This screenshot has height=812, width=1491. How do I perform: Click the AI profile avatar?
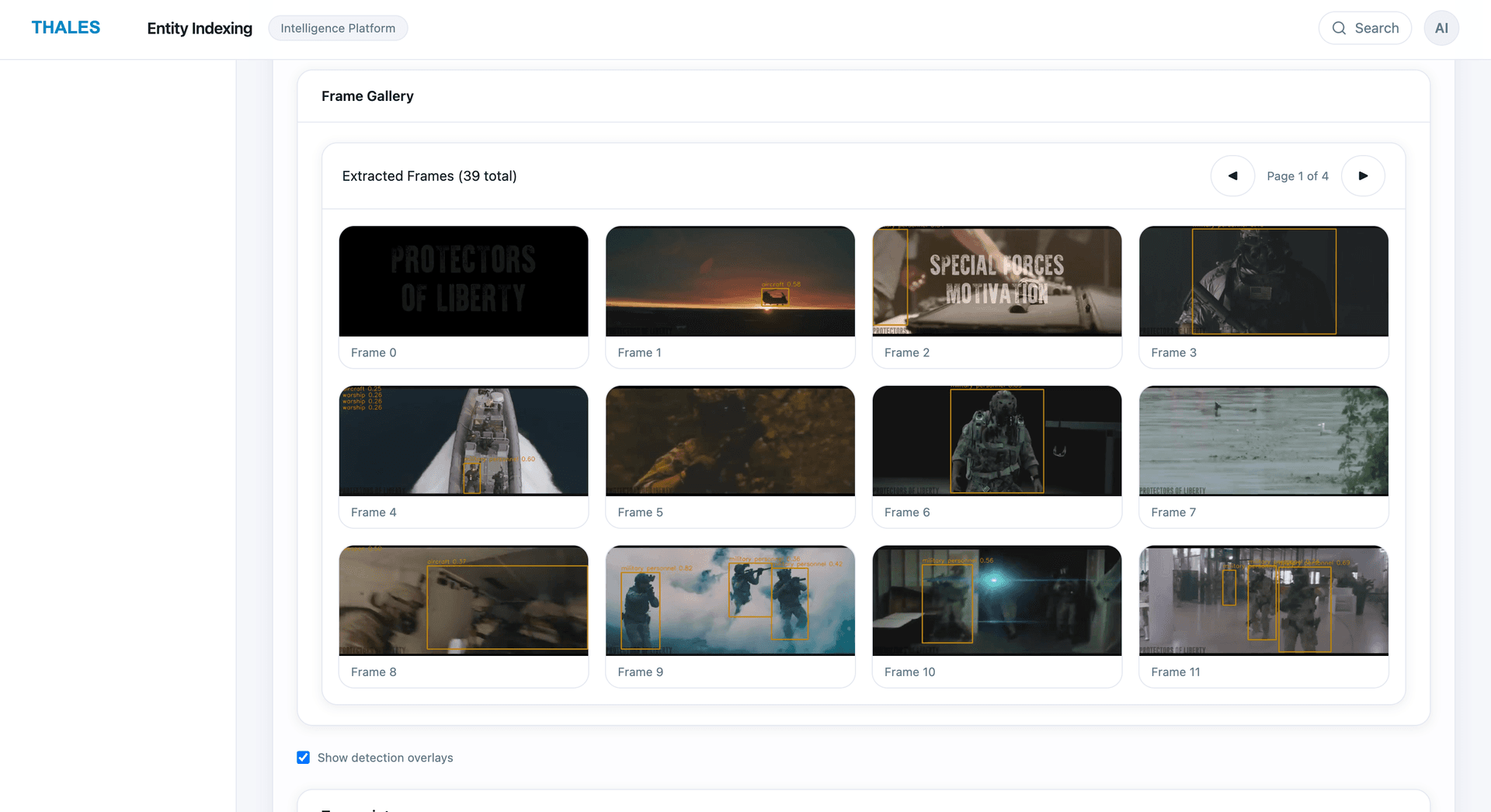point(1441,27)
